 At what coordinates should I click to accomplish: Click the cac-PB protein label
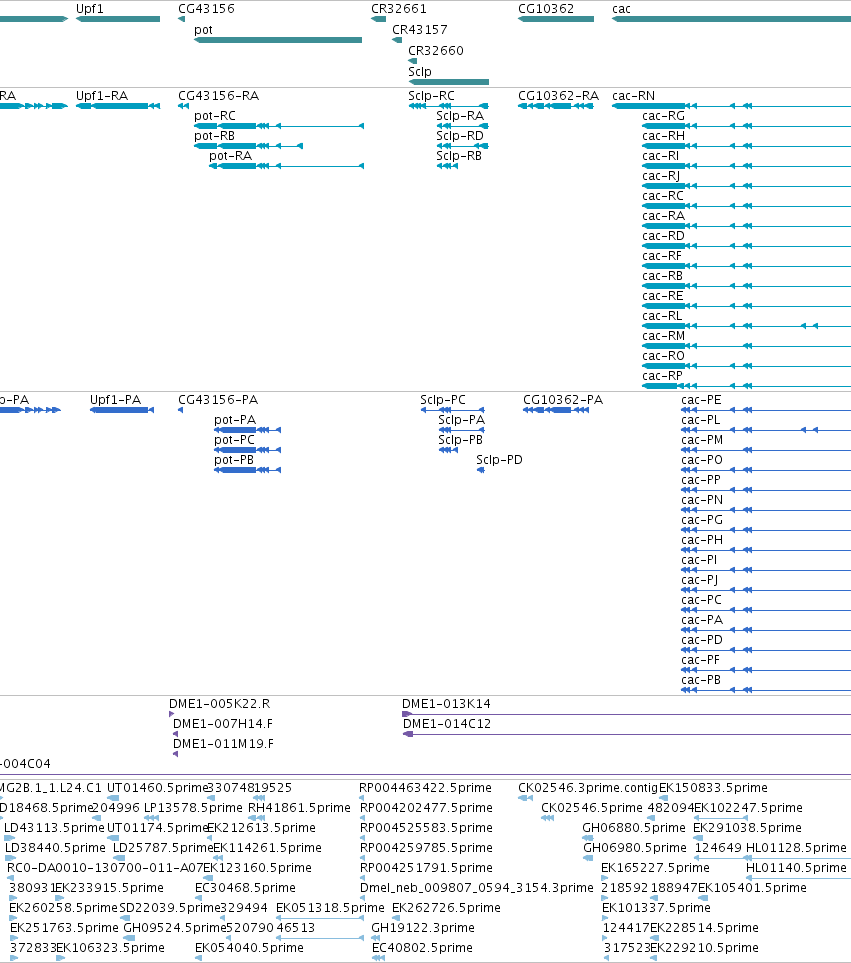(x=701, y=680)
